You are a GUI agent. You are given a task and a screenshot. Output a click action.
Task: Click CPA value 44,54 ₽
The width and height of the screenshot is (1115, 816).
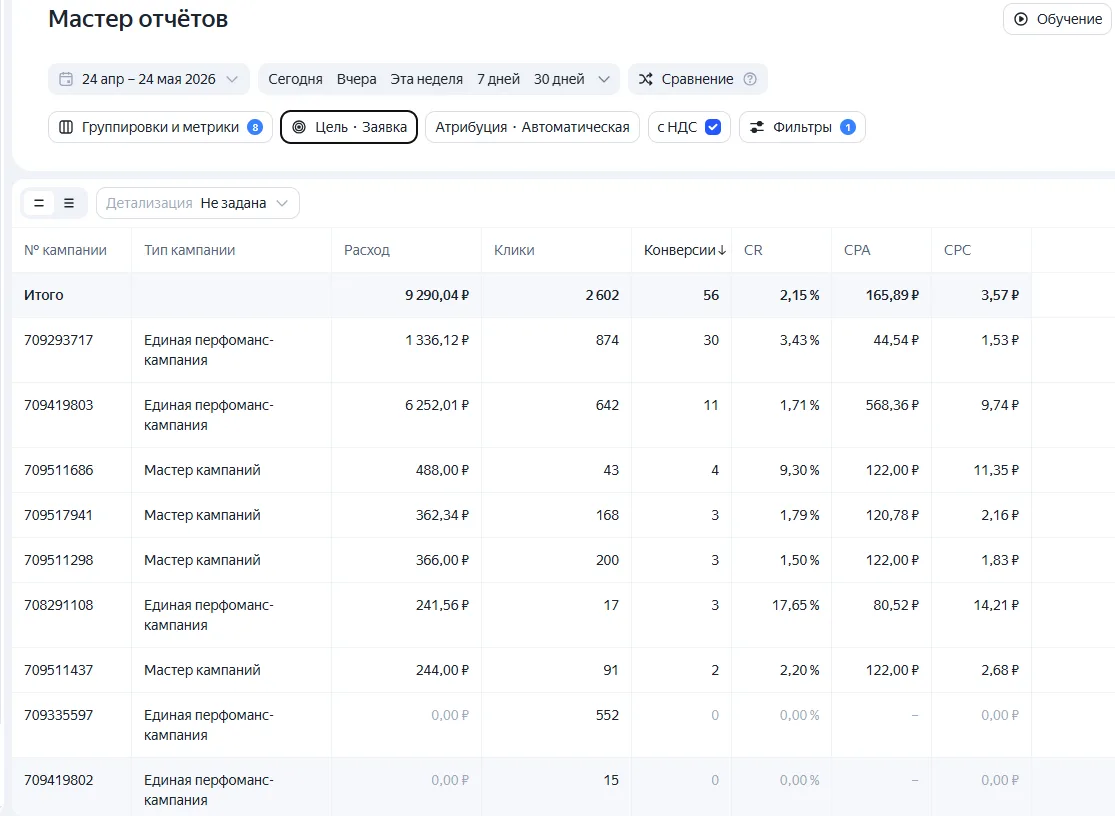click(x=896, y=340)
